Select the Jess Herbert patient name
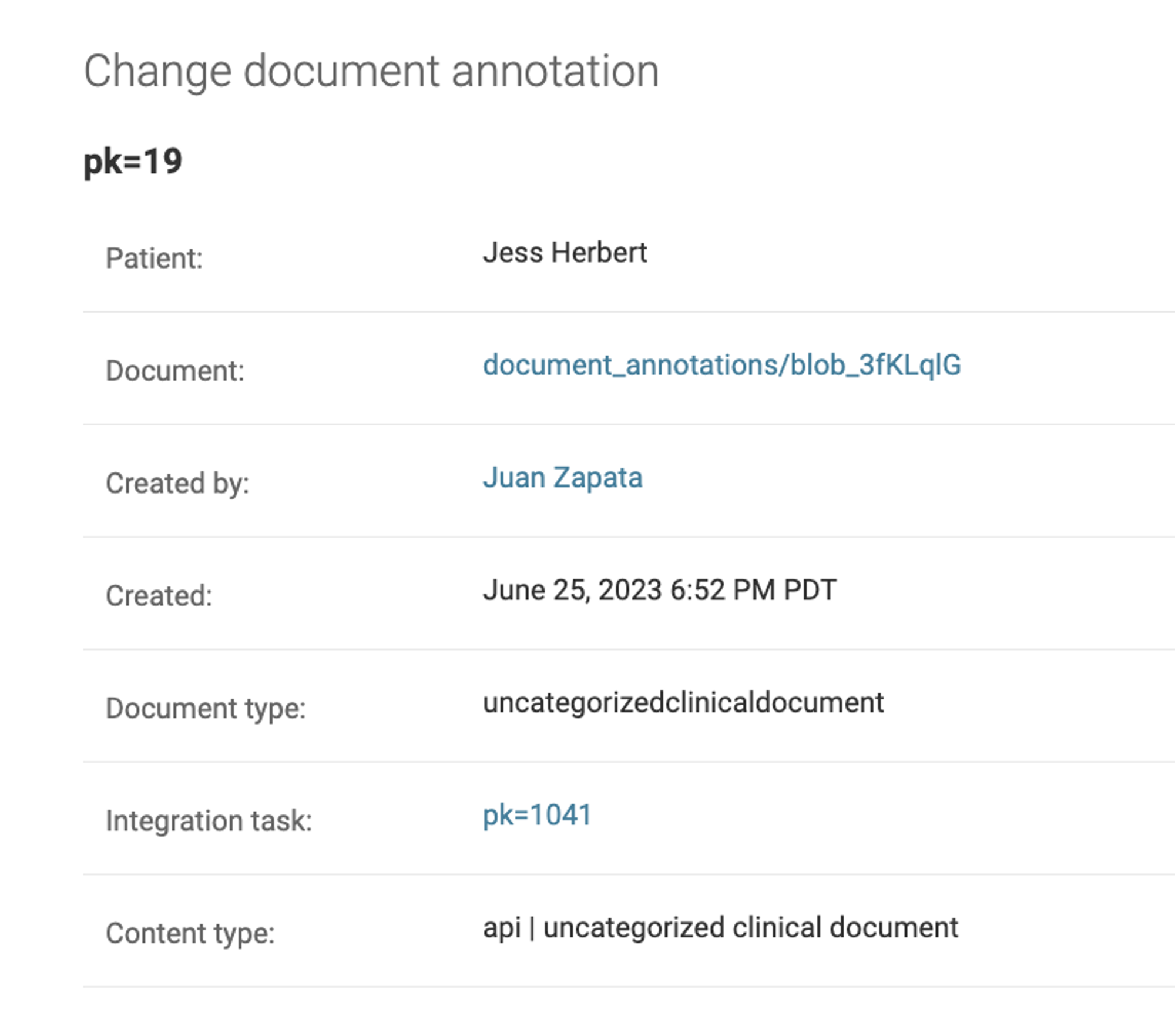Viewport: 1175px width, 1036px height. 565,253
